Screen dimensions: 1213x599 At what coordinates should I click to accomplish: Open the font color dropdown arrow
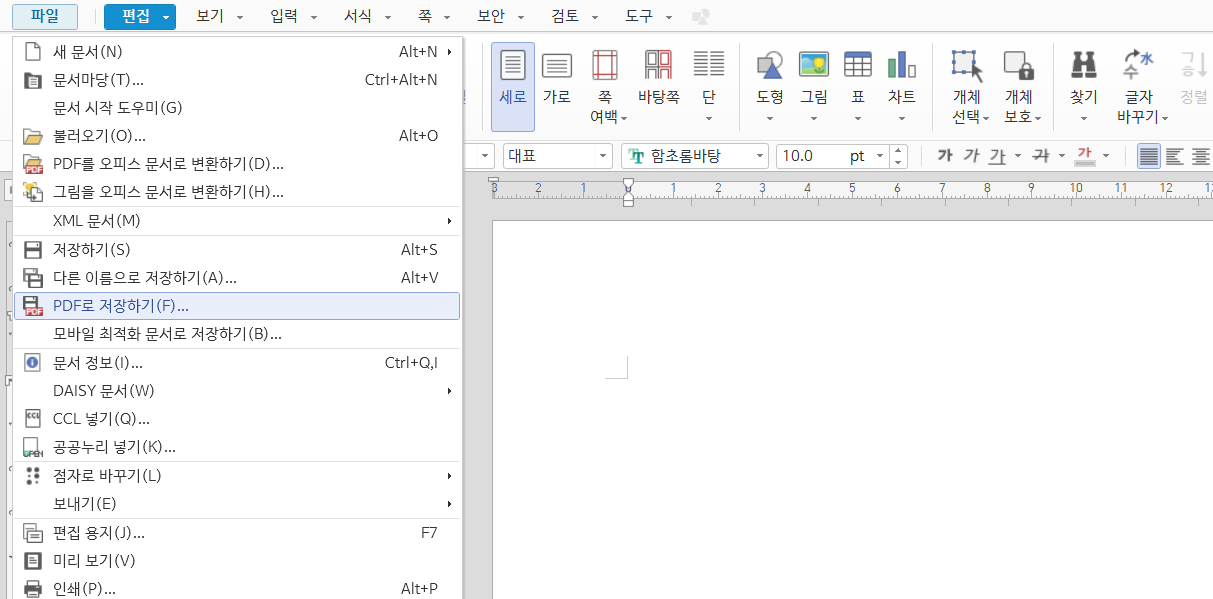[x=1105, y=156]
